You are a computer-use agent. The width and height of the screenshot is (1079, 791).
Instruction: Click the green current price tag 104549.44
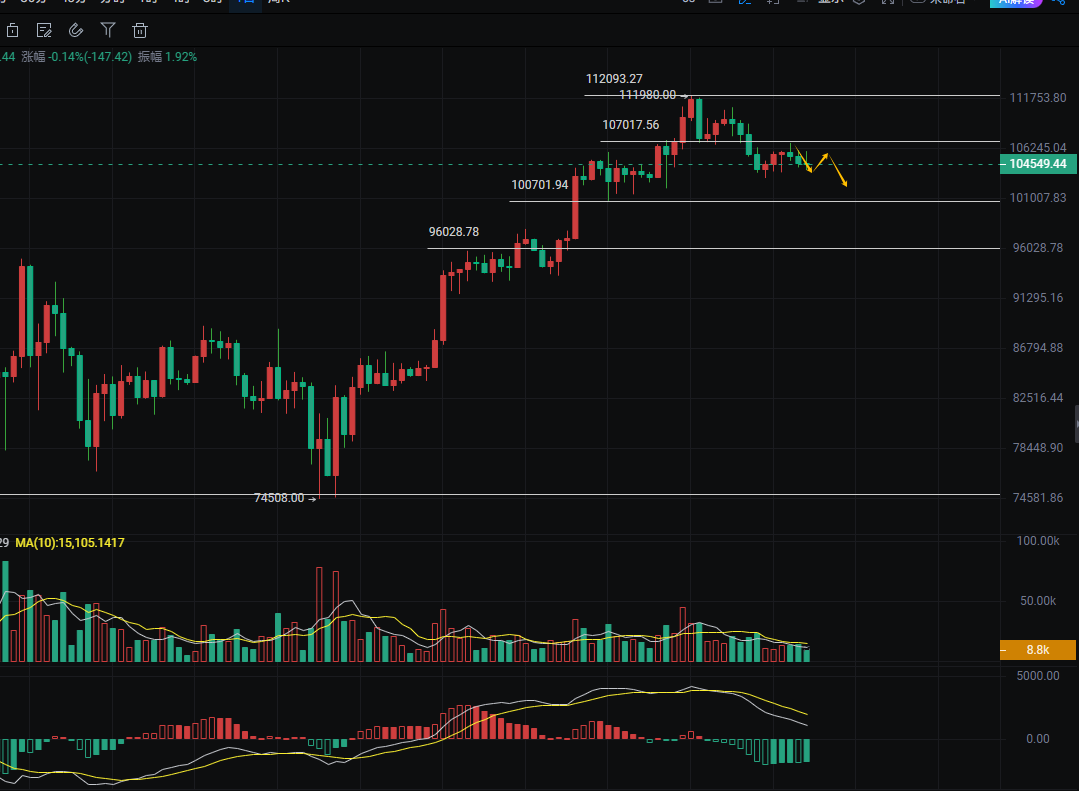pos(1037,164)
